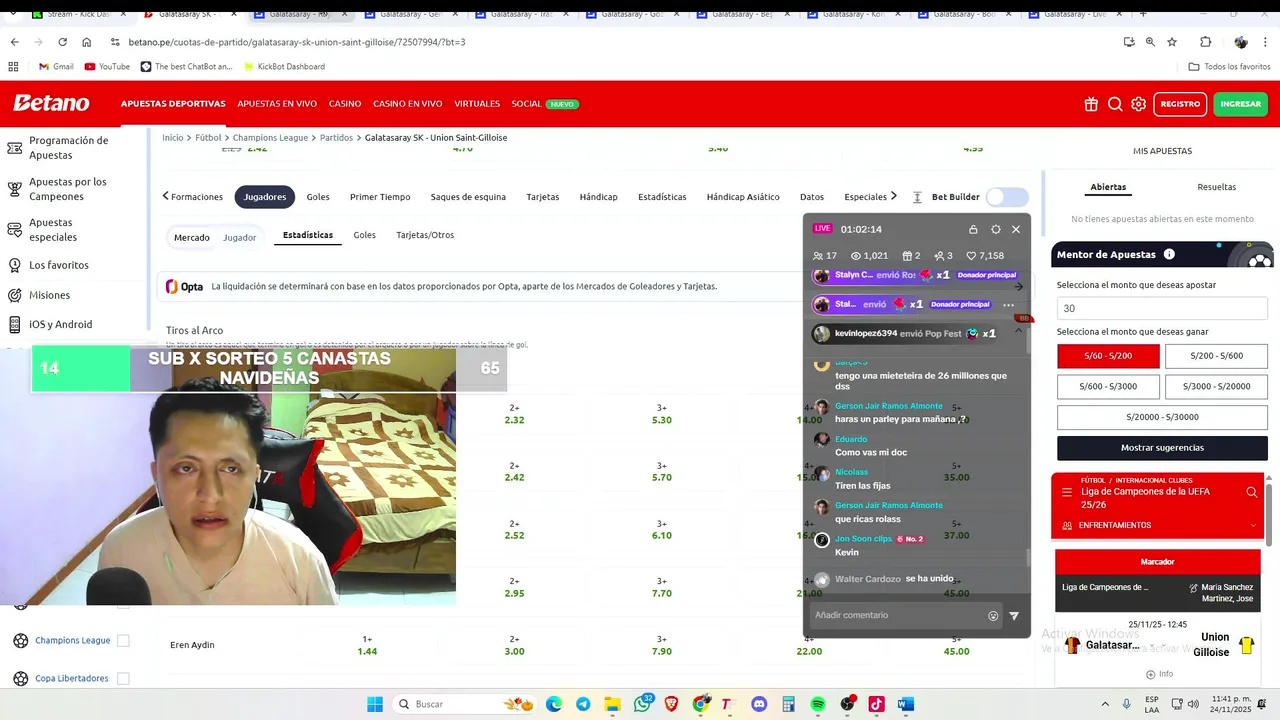
Task: Send the chat comment
Action: 1014,616
